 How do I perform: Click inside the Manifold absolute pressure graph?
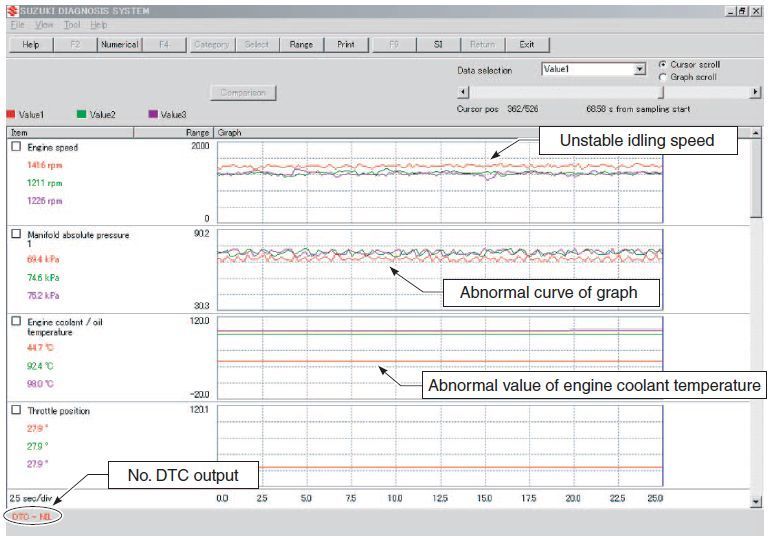[440, 270]
